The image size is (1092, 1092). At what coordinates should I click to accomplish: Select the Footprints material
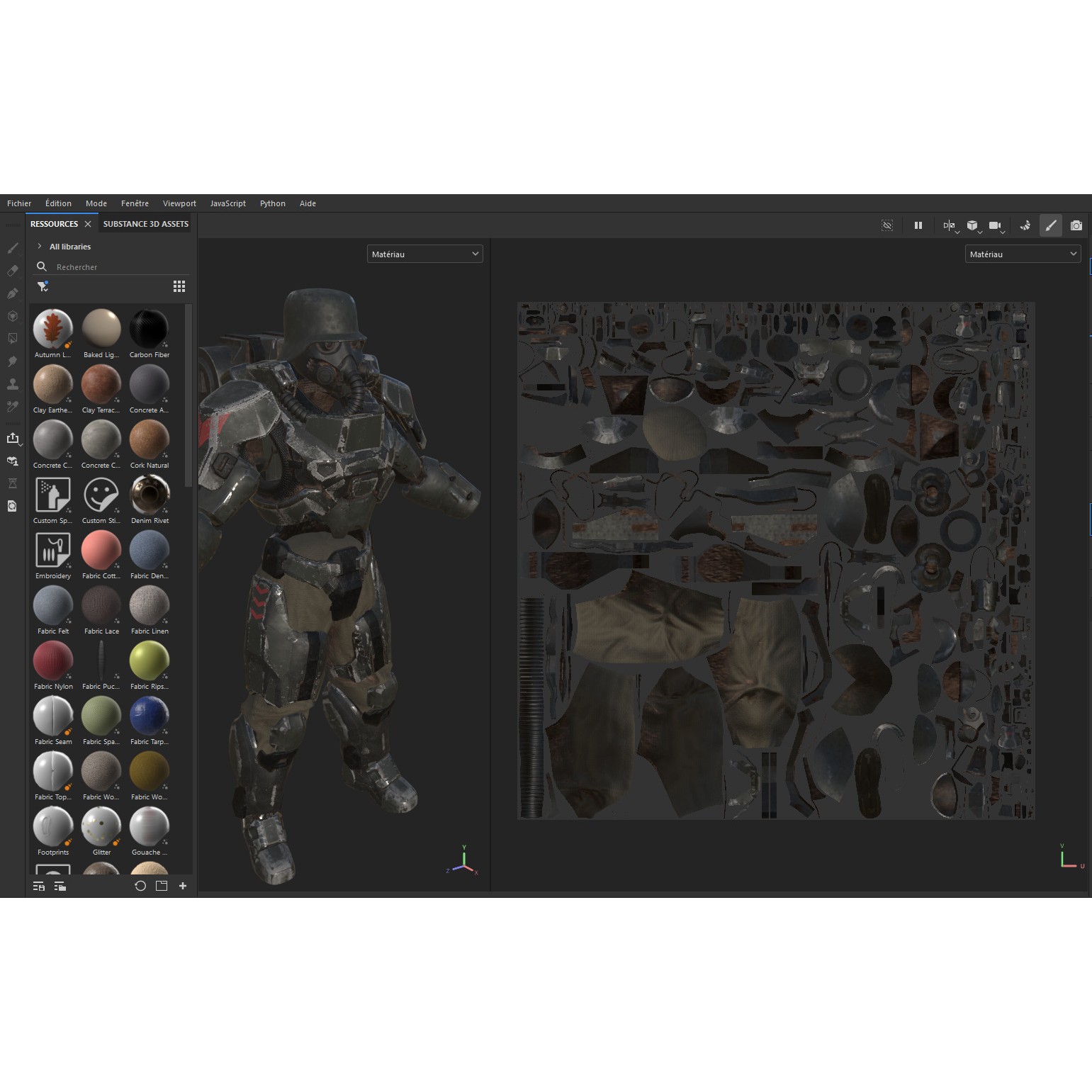[x=53, y=831]
